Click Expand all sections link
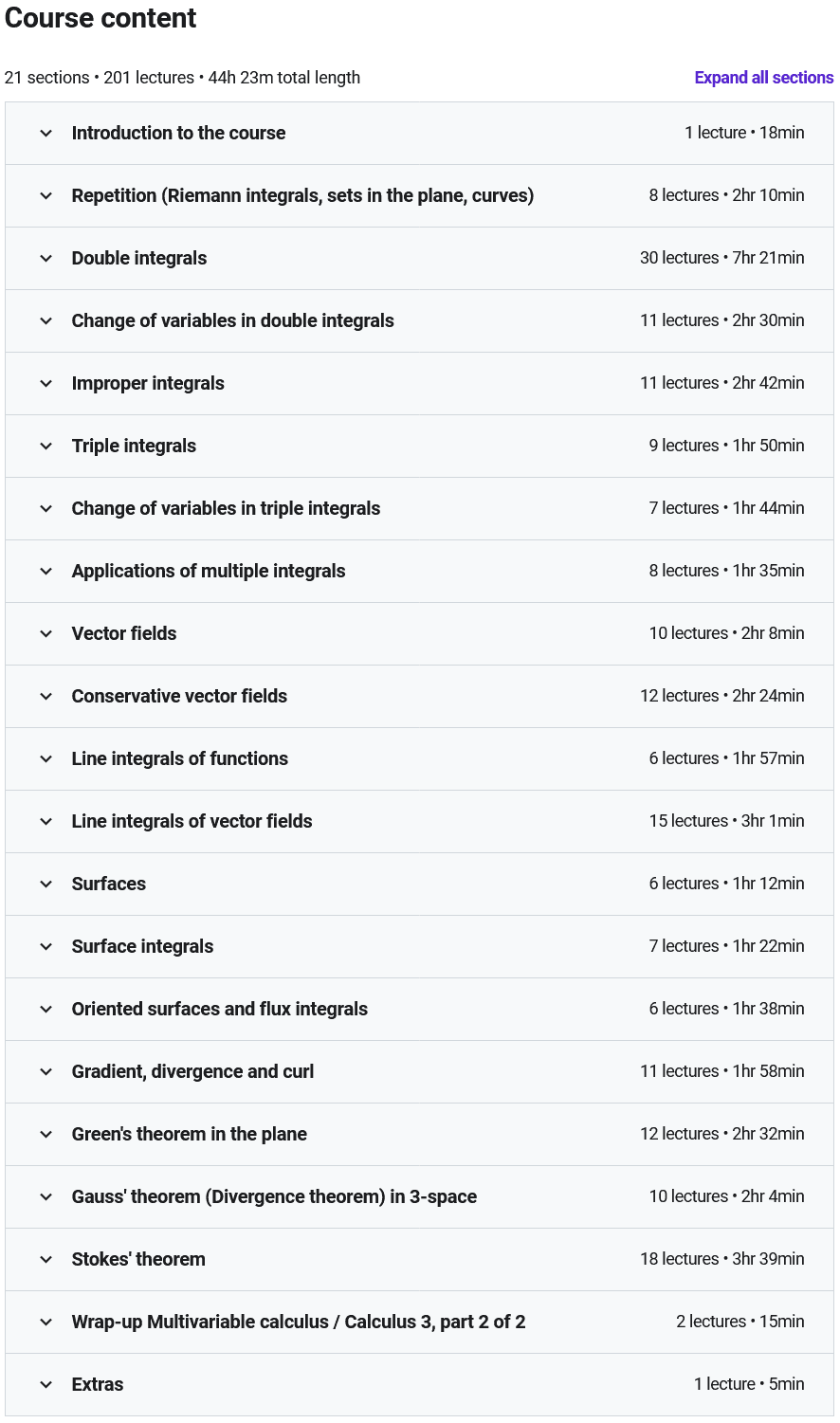Screen dimensions: 840x1423 (763, 78)
